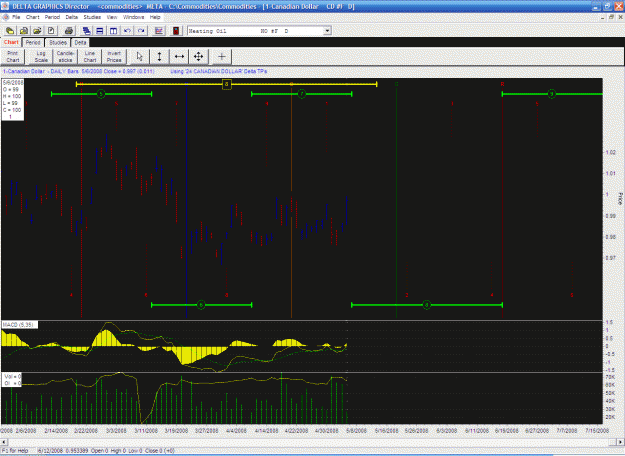Click the Delta Graphics title bar app icon
Viewport: 625px width, 456px height.
(5, 6)
